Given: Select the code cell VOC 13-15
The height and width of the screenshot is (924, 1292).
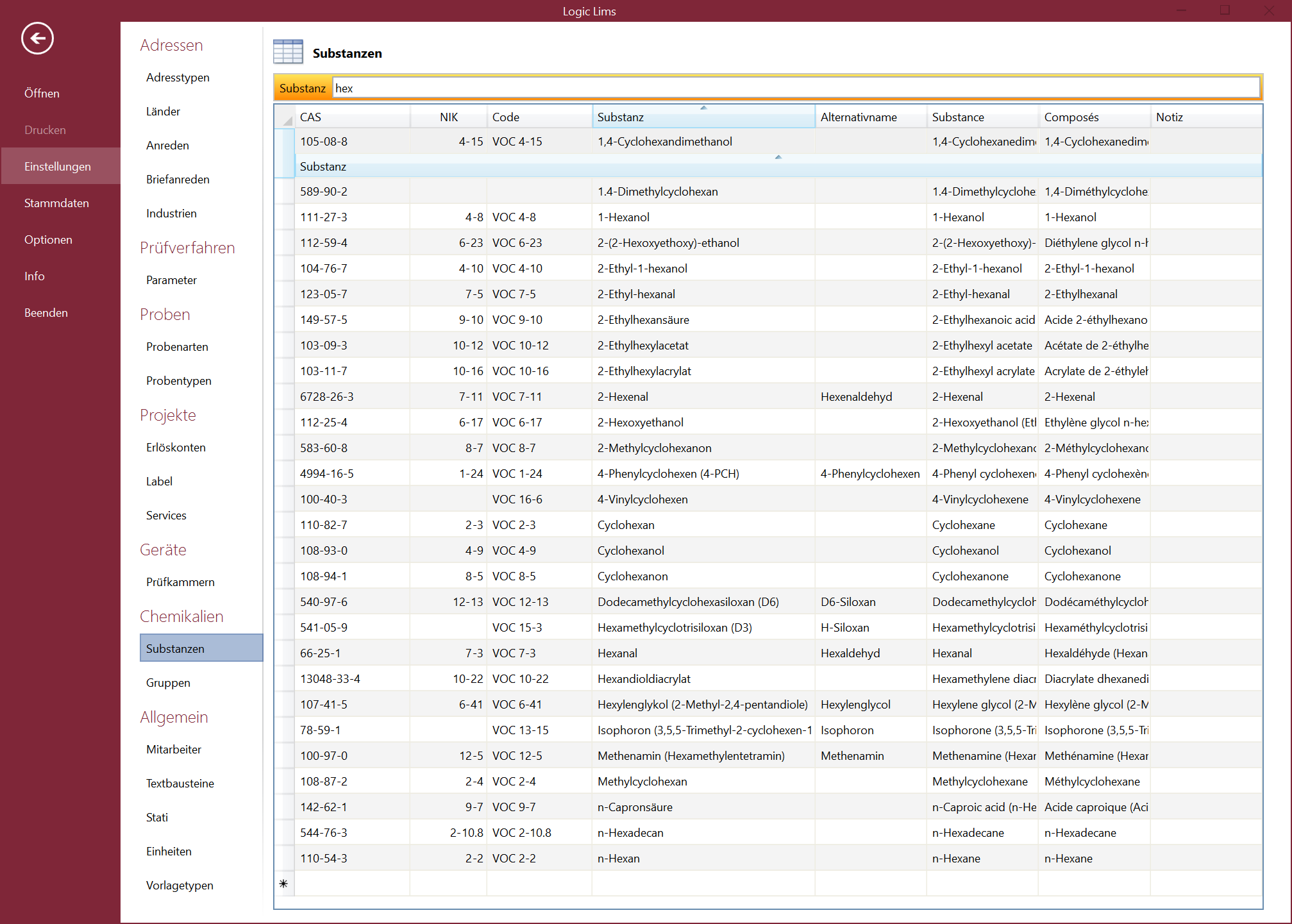Looking at the screenshot, I should 539,730.
